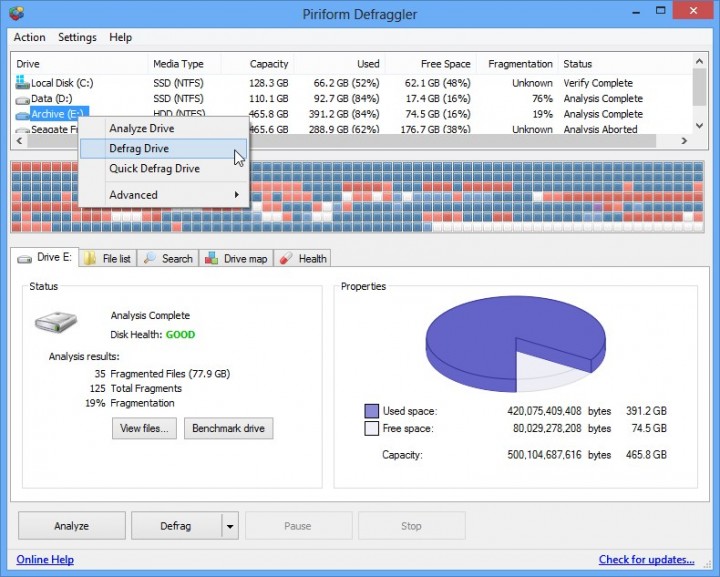Image resolution: width=720 pixels, height=577 pixels.
Task: Sort by the Capacity column header
Action: point(258,64)
